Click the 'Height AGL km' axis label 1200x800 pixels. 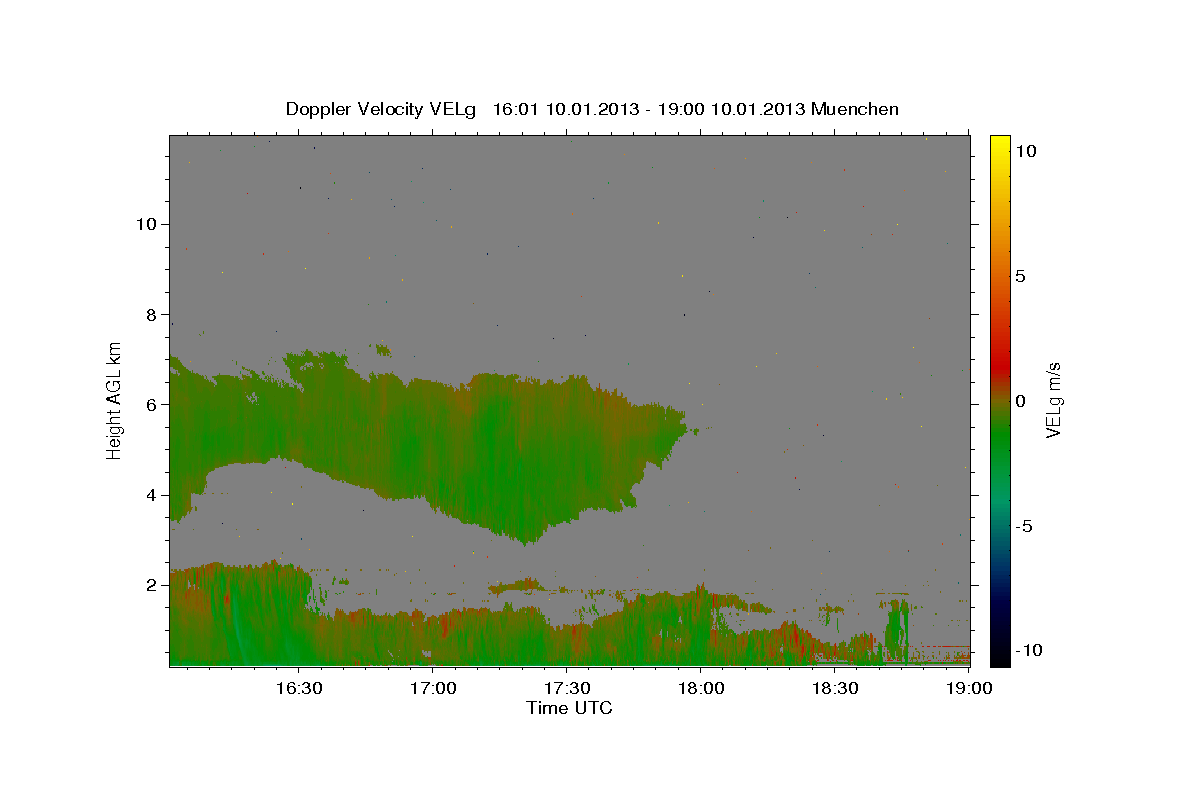(115, 400)
